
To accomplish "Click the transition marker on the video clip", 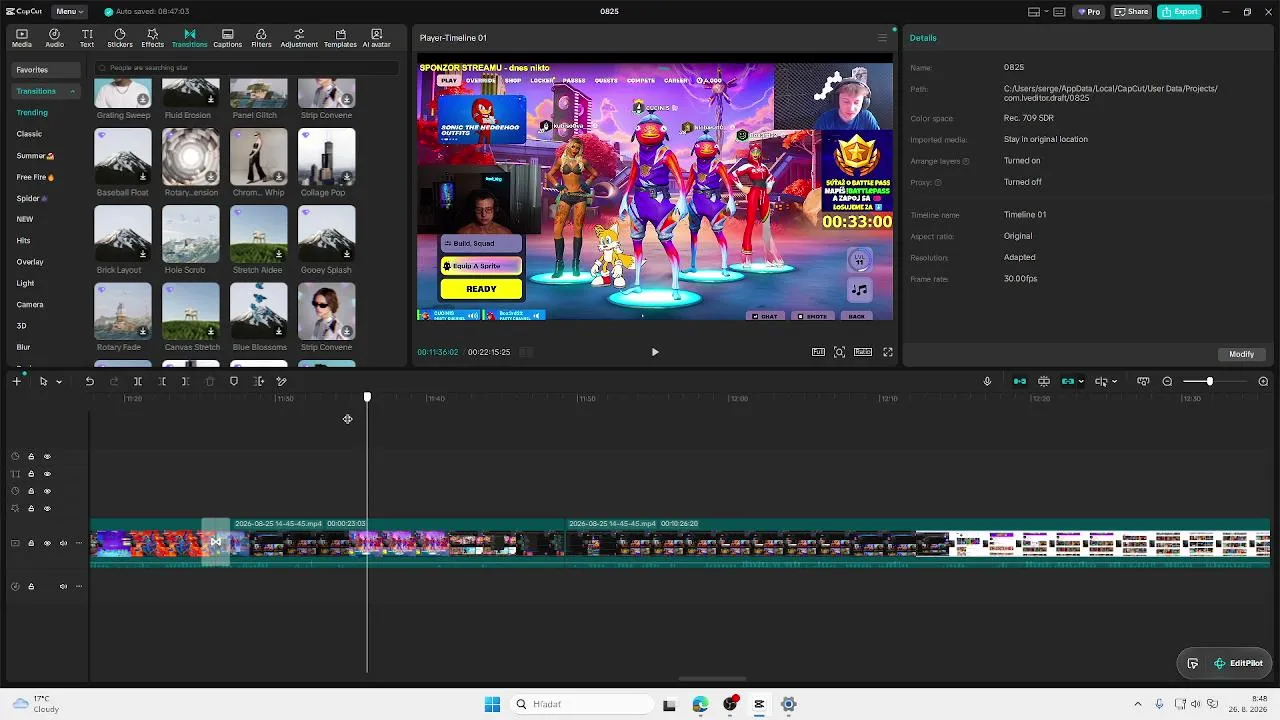I will (x=215, y=543).
